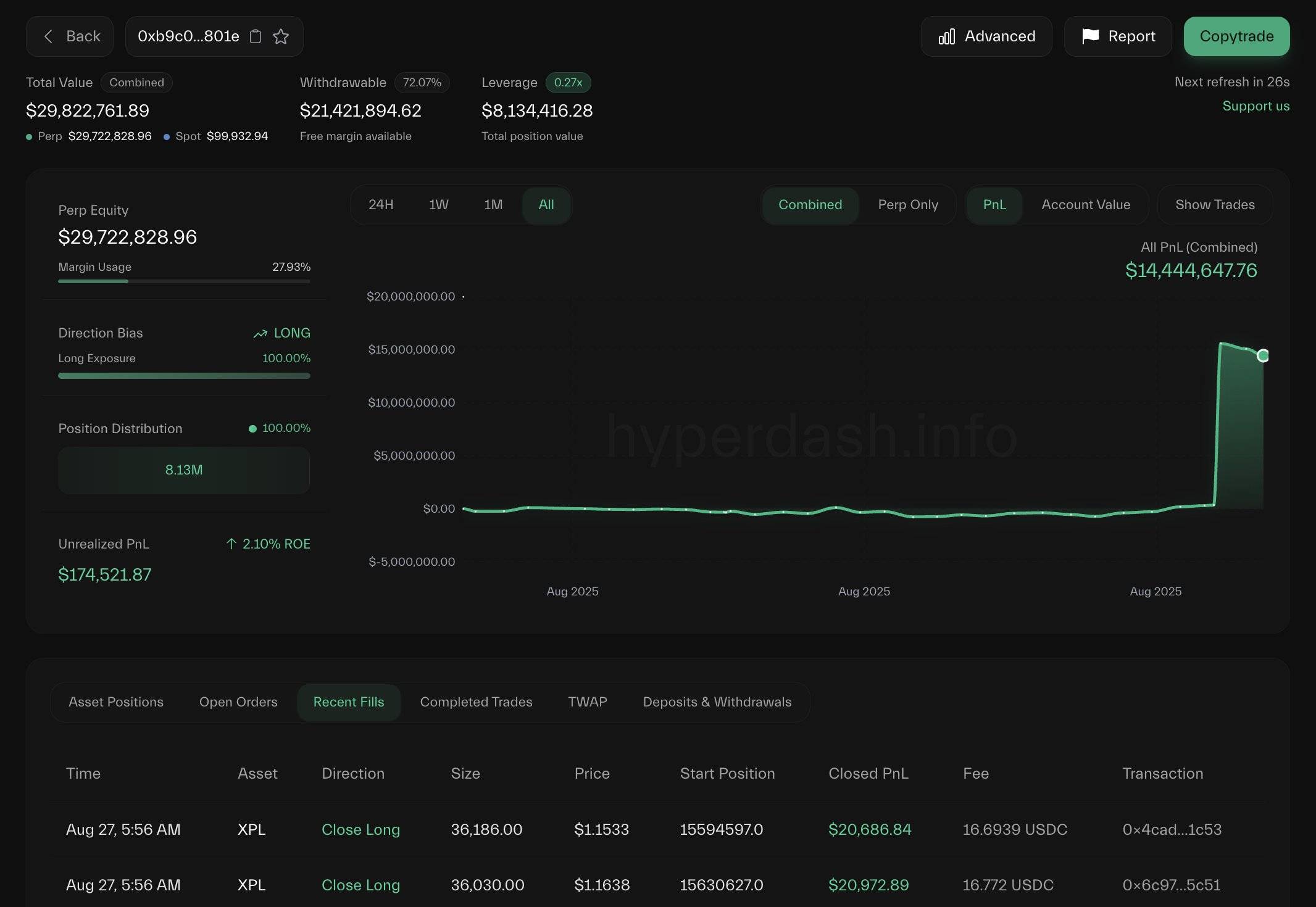This screenshot has height=907, width=1316.
Task: Select the 1W time range
Action: 439,205
